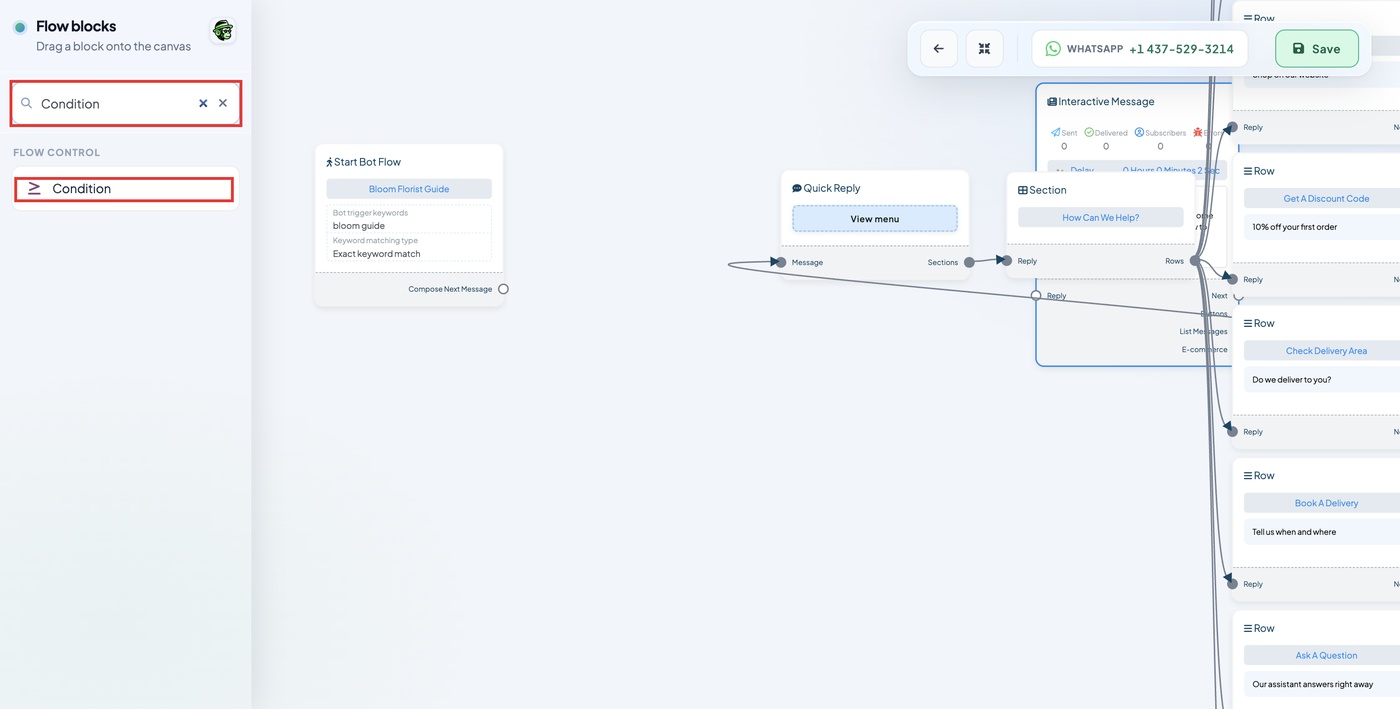Save the bot flow
Viewport: 1400px width, 709px height.
pyautogui.click(x=1316, y=48)
